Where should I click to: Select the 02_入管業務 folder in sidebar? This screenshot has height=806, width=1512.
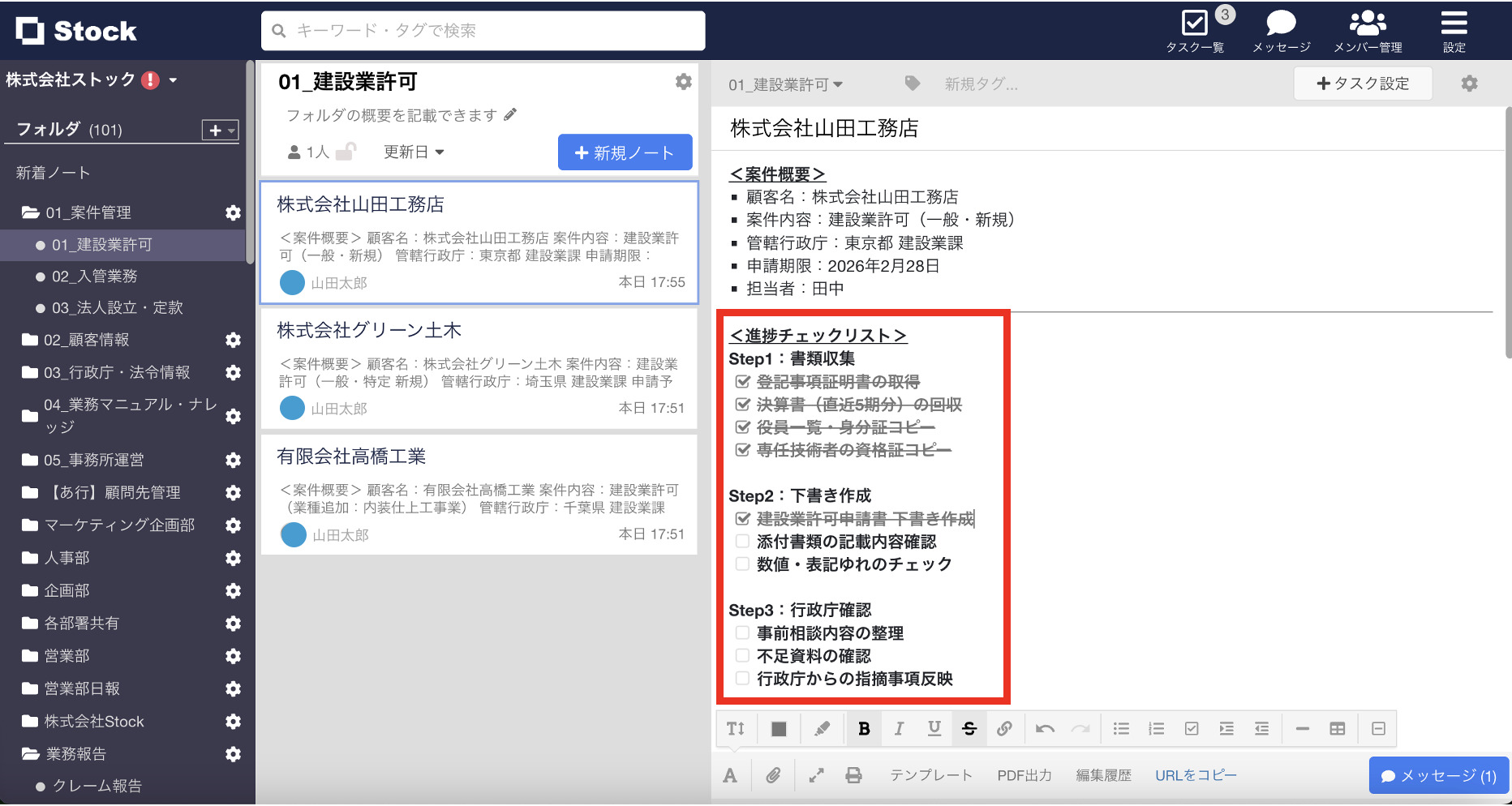(94, 277)
